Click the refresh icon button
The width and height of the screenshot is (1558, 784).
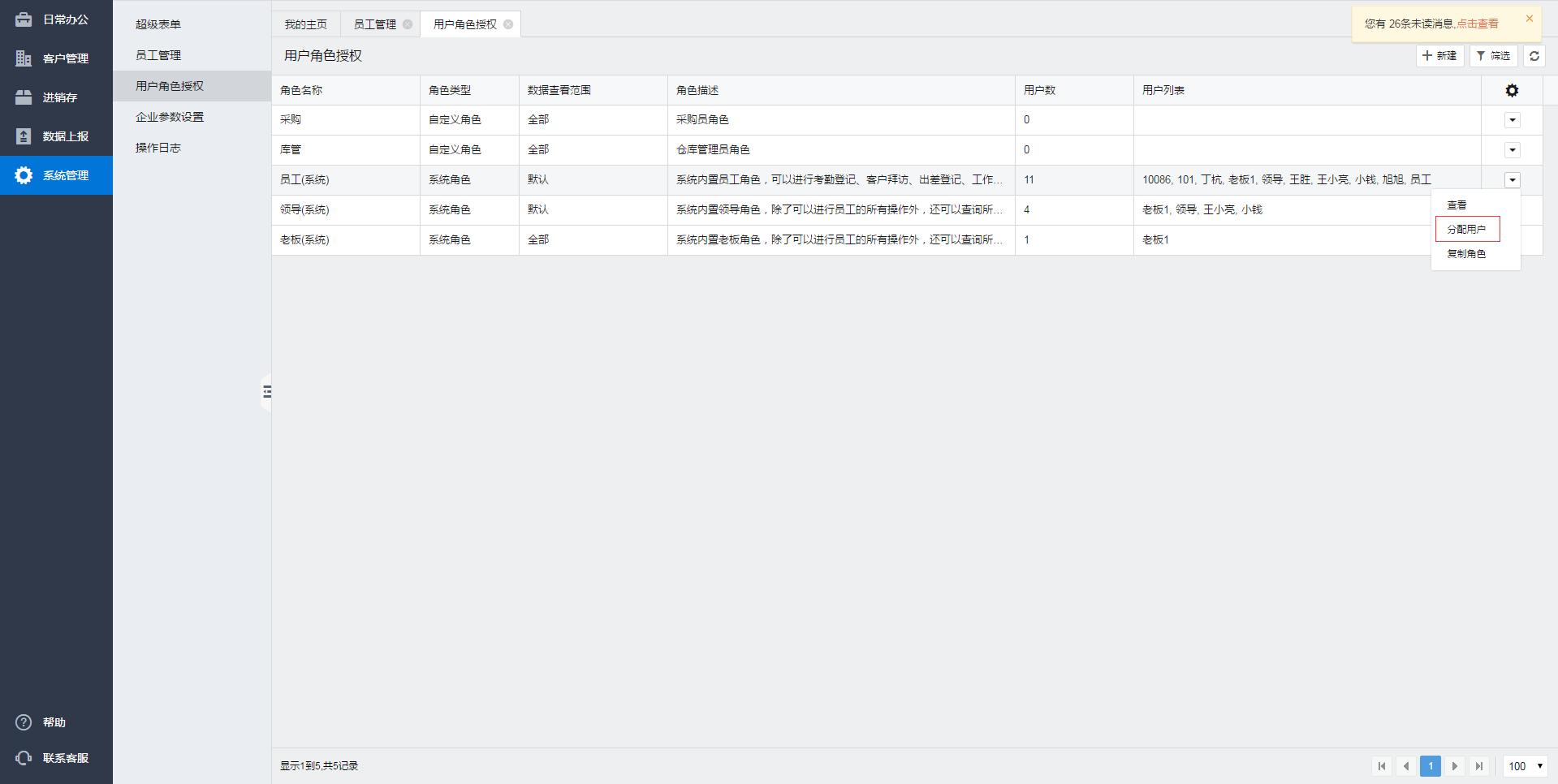tap(1534, 56)
